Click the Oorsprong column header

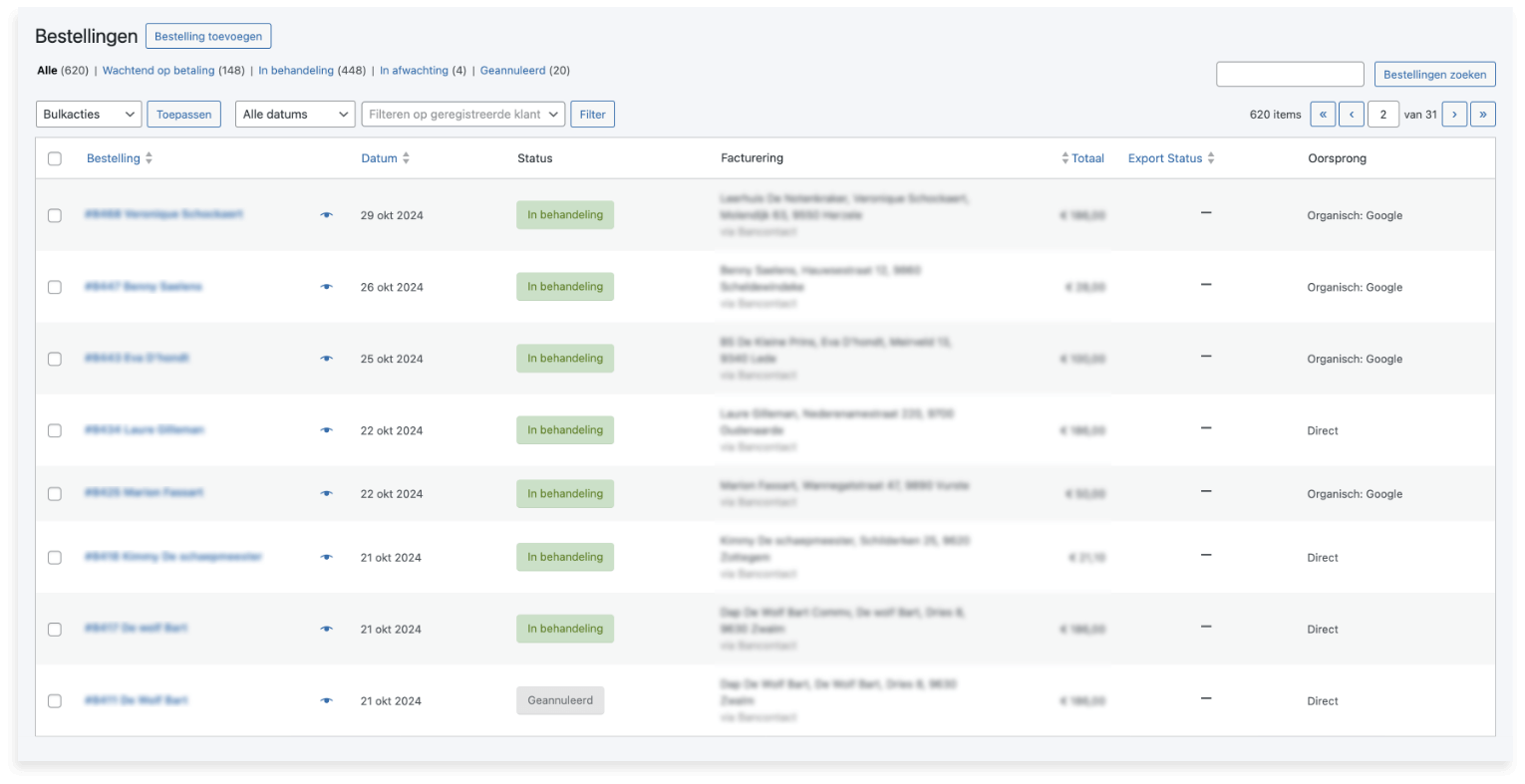point(1338,158)
